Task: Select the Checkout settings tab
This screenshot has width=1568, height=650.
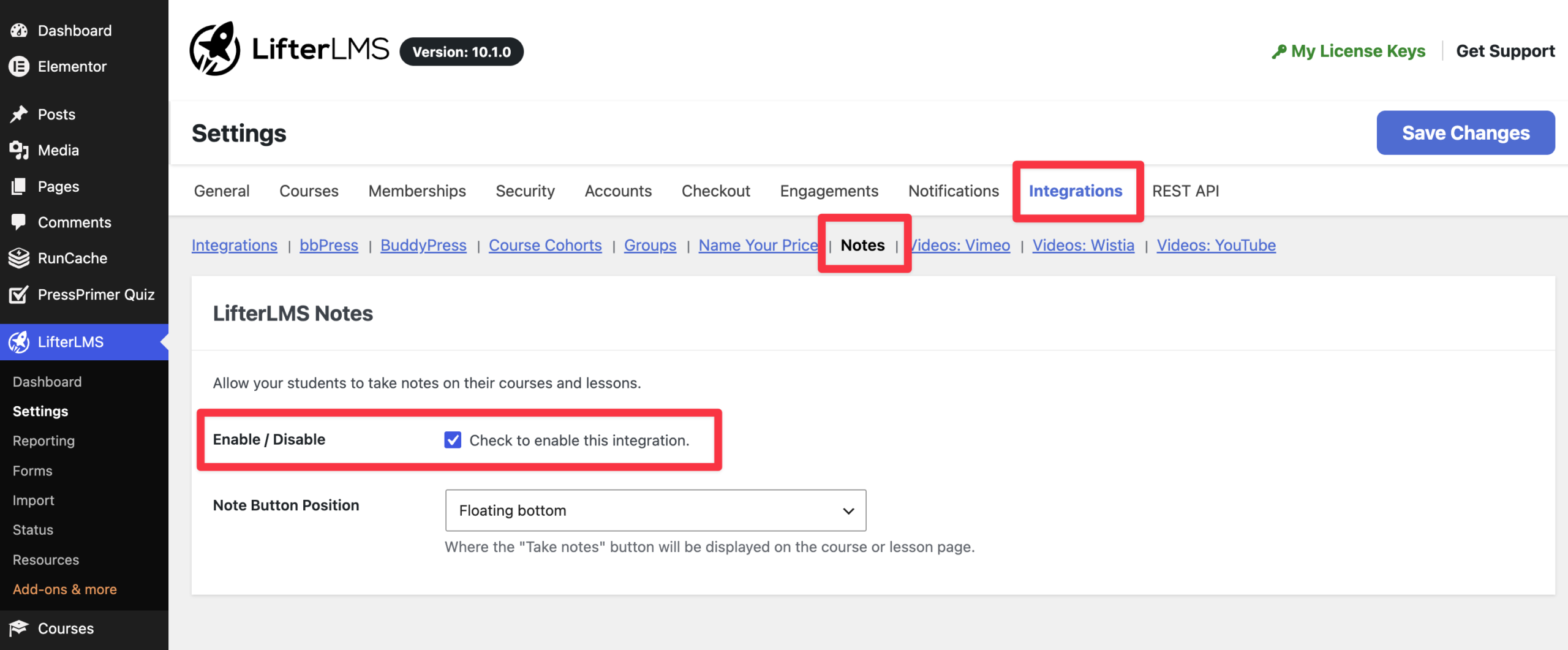Action: click(x=715, y=191)
